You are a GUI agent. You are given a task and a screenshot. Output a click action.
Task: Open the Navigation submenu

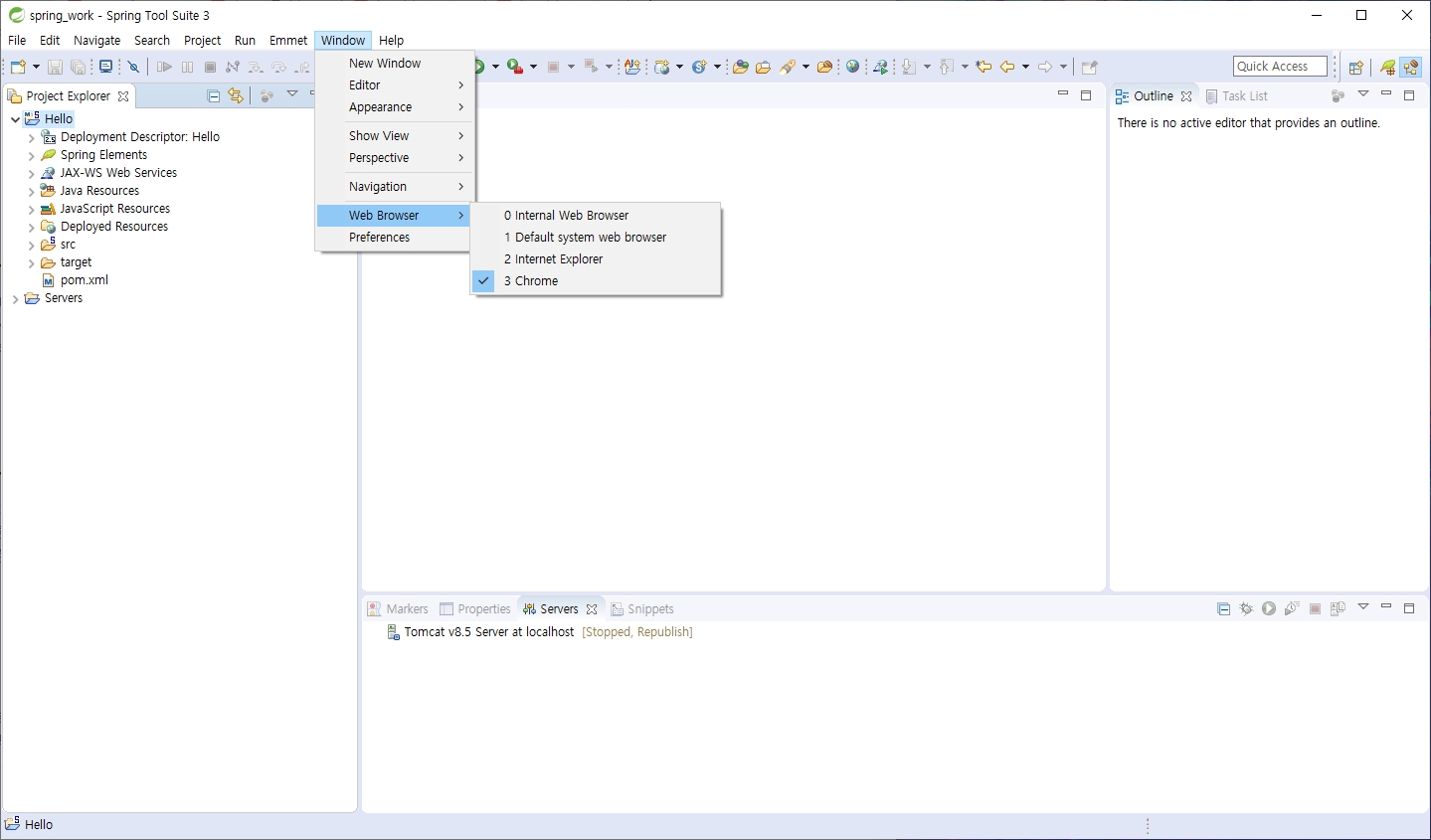point(393,187)
